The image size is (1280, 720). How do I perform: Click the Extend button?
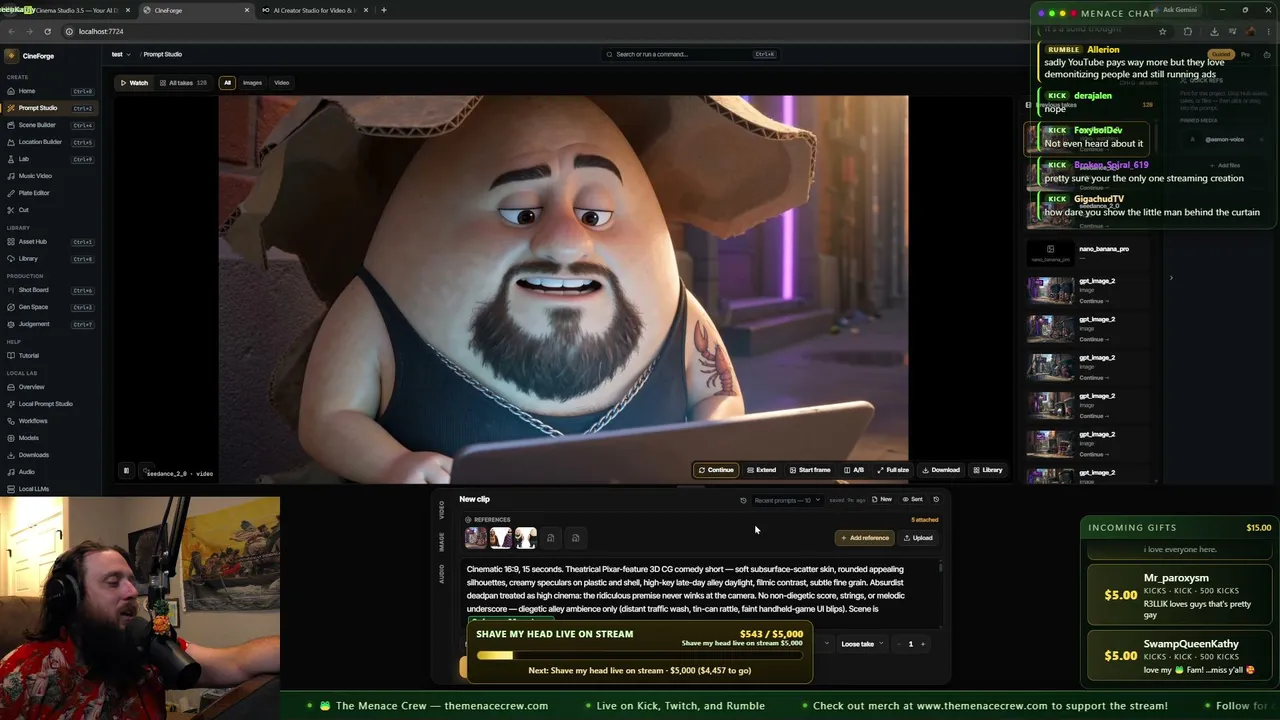[761, 470]
